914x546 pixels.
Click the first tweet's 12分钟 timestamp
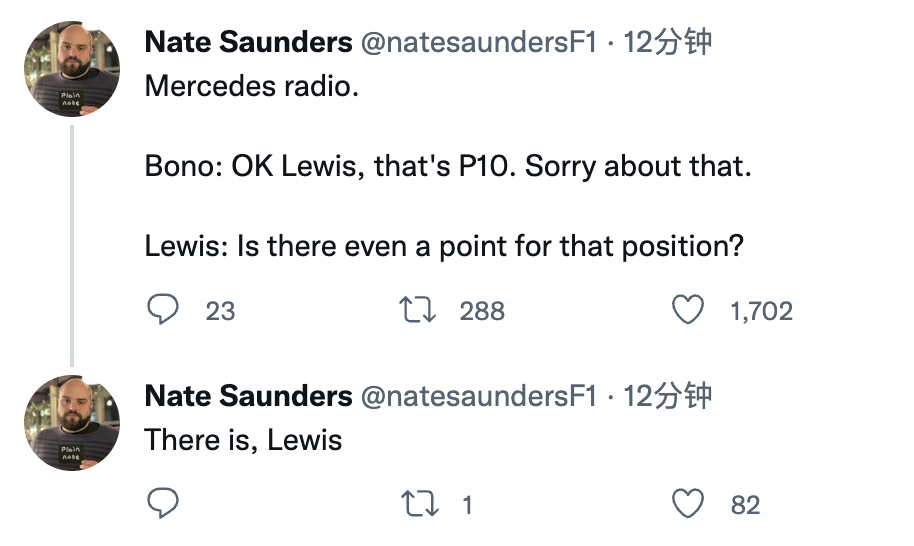[x=667, y=42]
